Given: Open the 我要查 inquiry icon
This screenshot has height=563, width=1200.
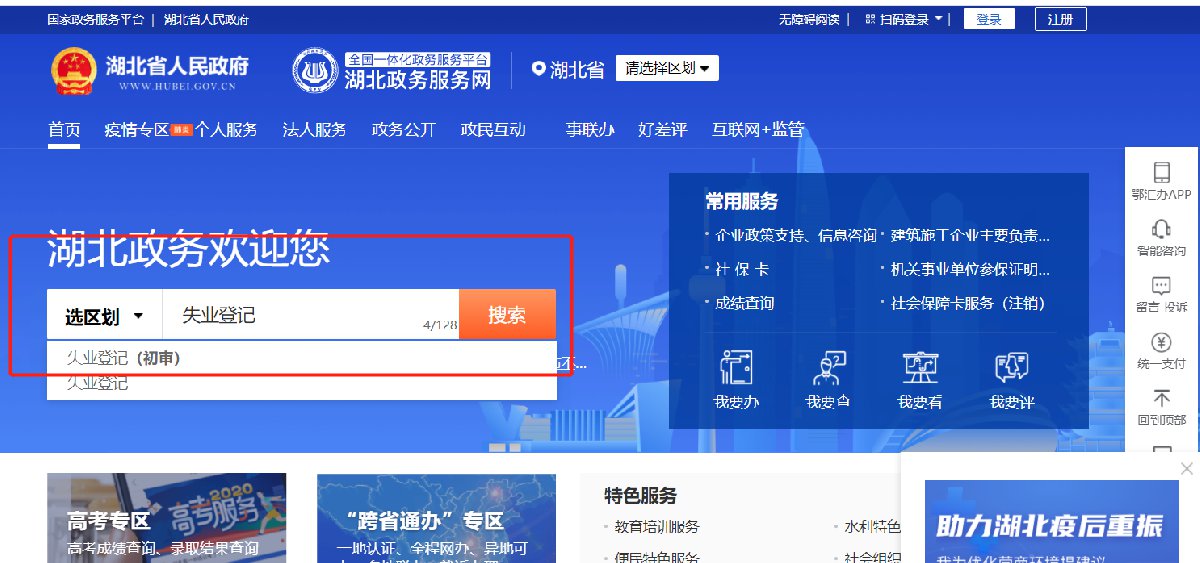Looking at the screenshot, I should click(828, 368).
